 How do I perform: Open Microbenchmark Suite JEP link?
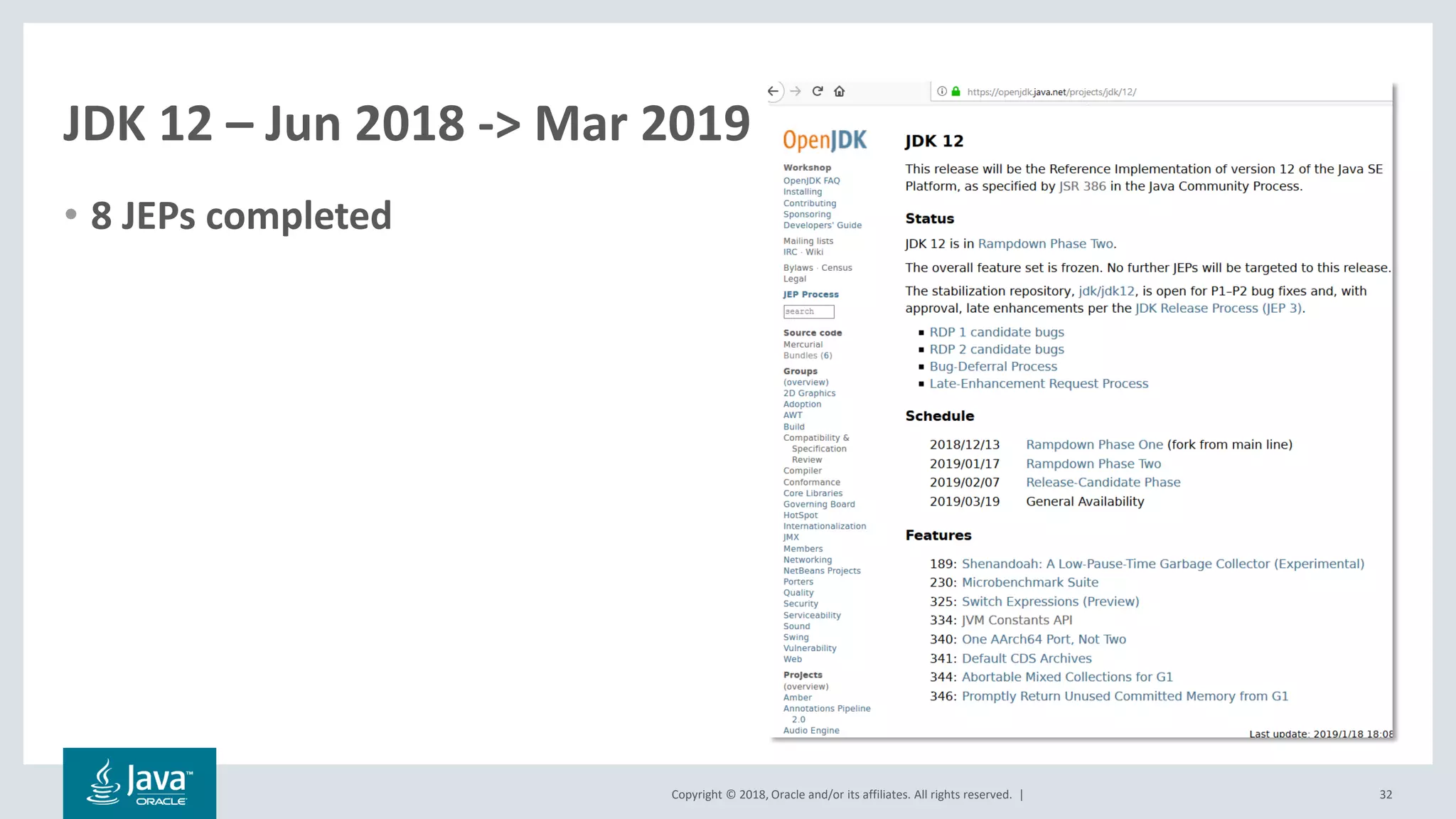tap(1029, 582)
